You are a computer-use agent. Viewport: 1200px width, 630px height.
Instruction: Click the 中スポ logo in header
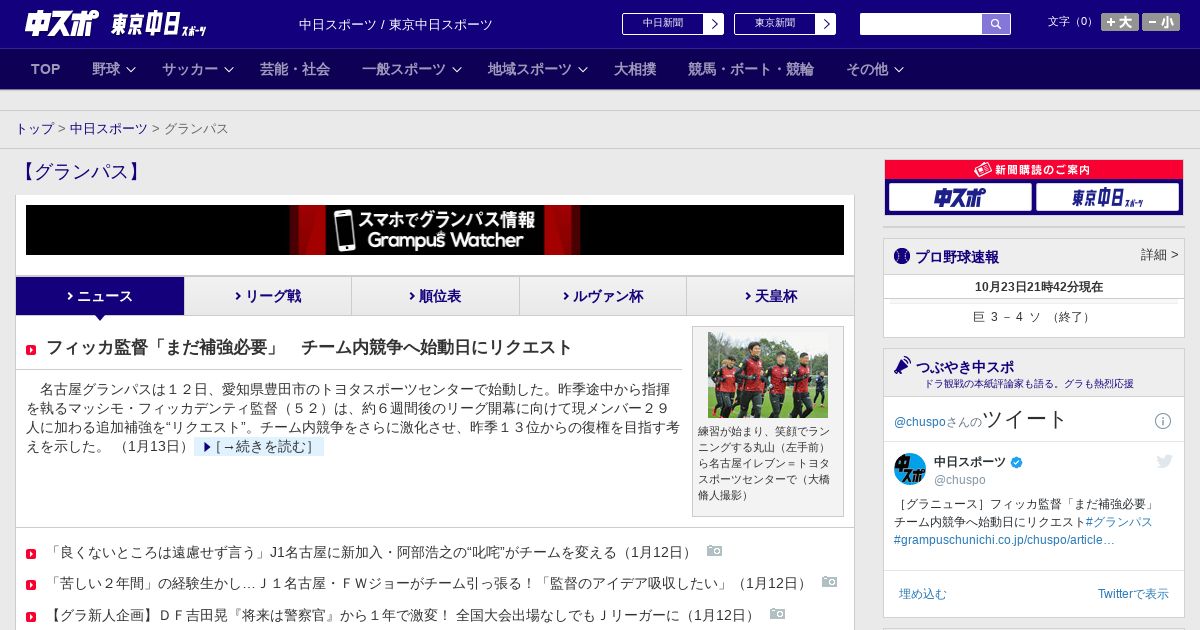(x=62, y=24)
